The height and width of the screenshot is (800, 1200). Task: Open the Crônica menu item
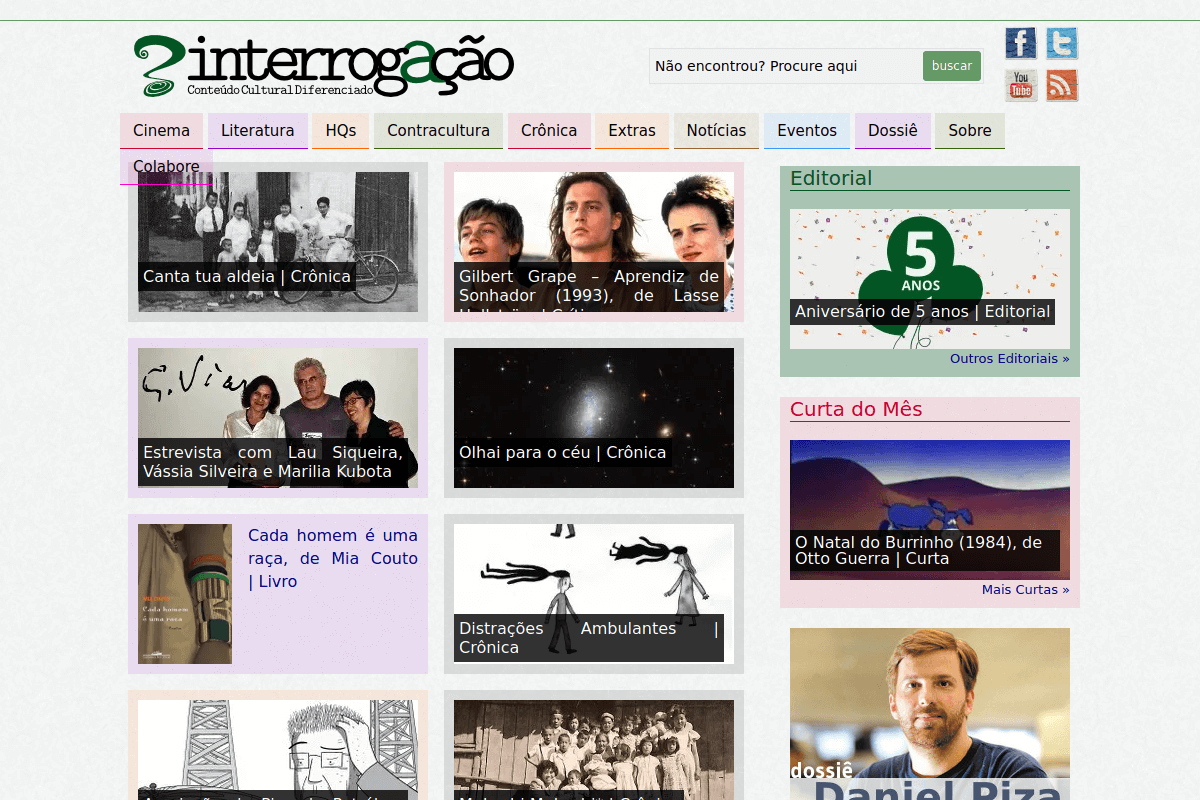pos(549,131)
